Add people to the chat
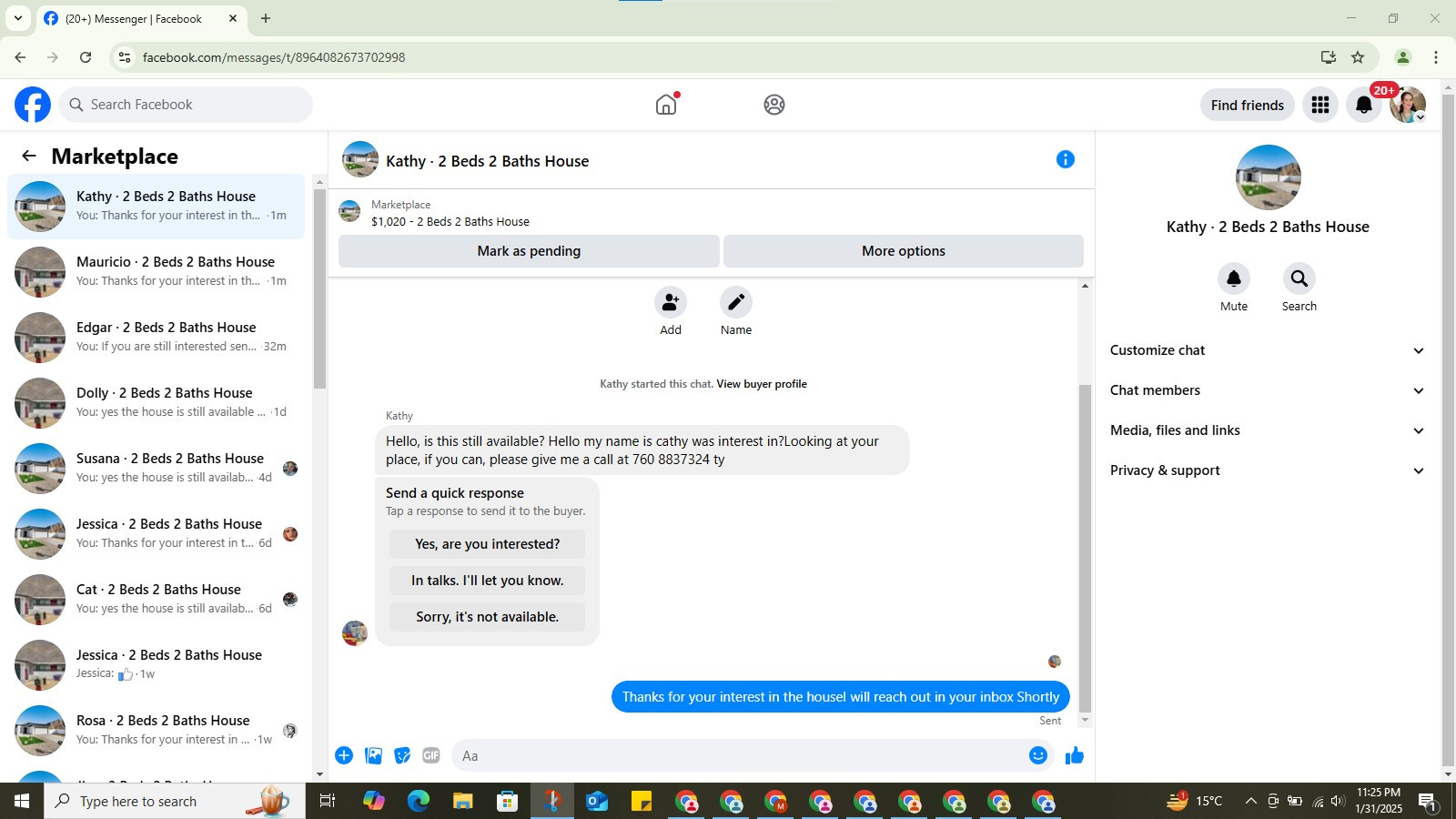Viewport: 1456px width, 819px height. point(671,302)
